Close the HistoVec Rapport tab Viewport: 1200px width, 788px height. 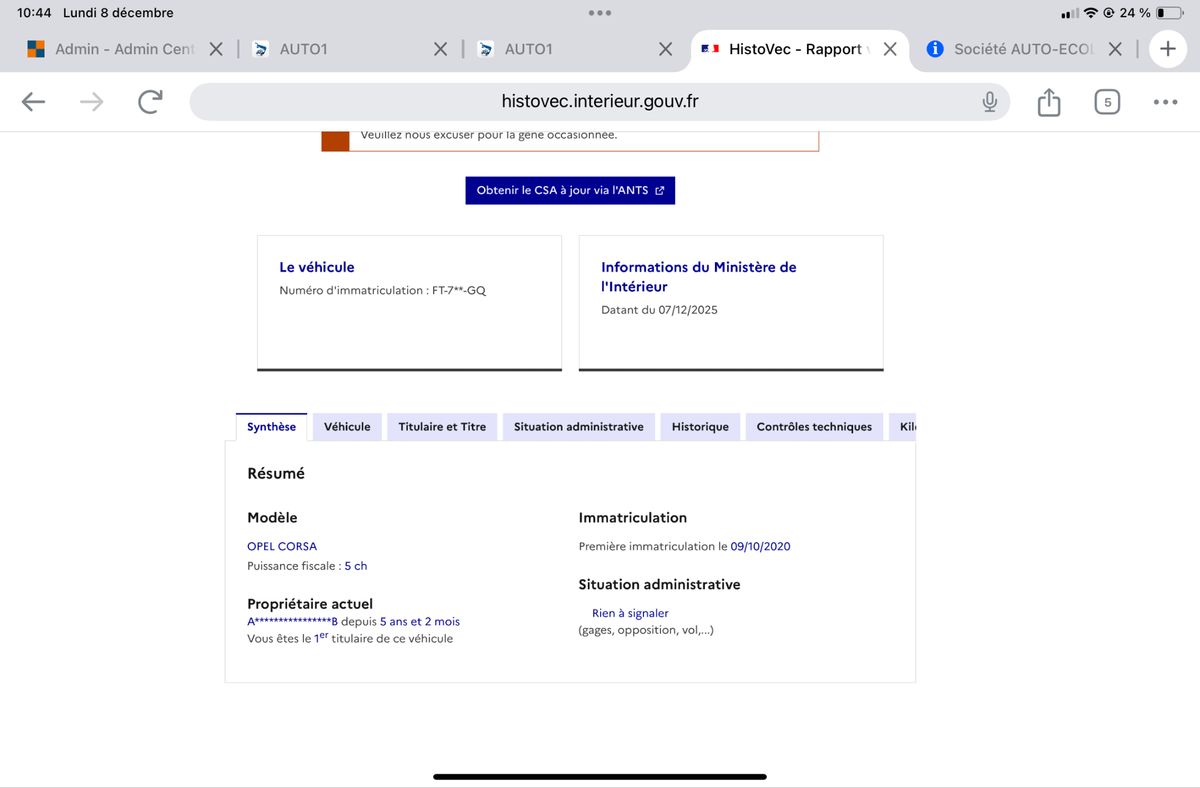pyautogui.click(x=890, y=49)
